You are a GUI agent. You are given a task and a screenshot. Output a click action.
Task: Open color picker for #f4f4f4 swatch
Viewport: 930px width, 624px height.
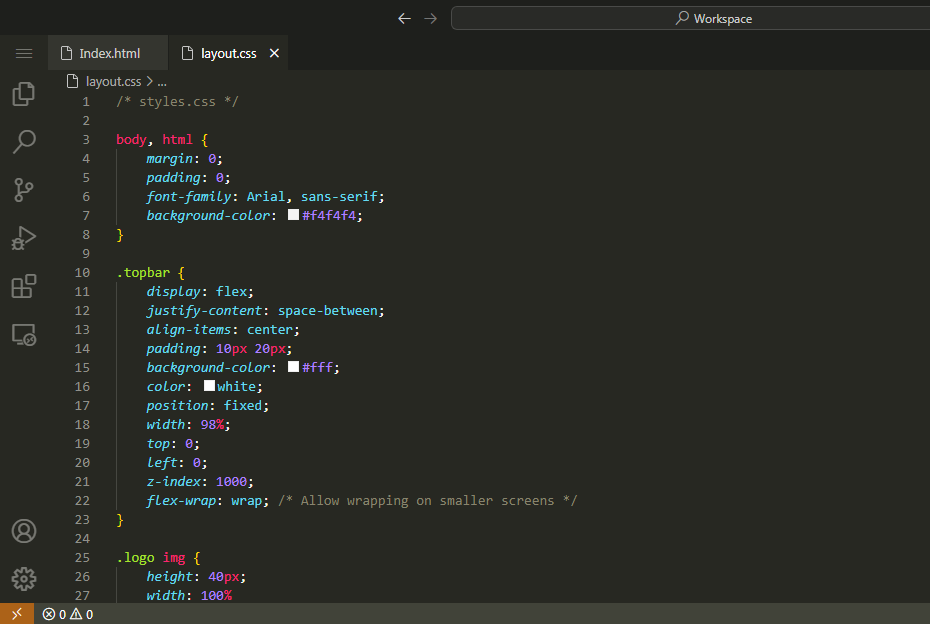point(293,215)
